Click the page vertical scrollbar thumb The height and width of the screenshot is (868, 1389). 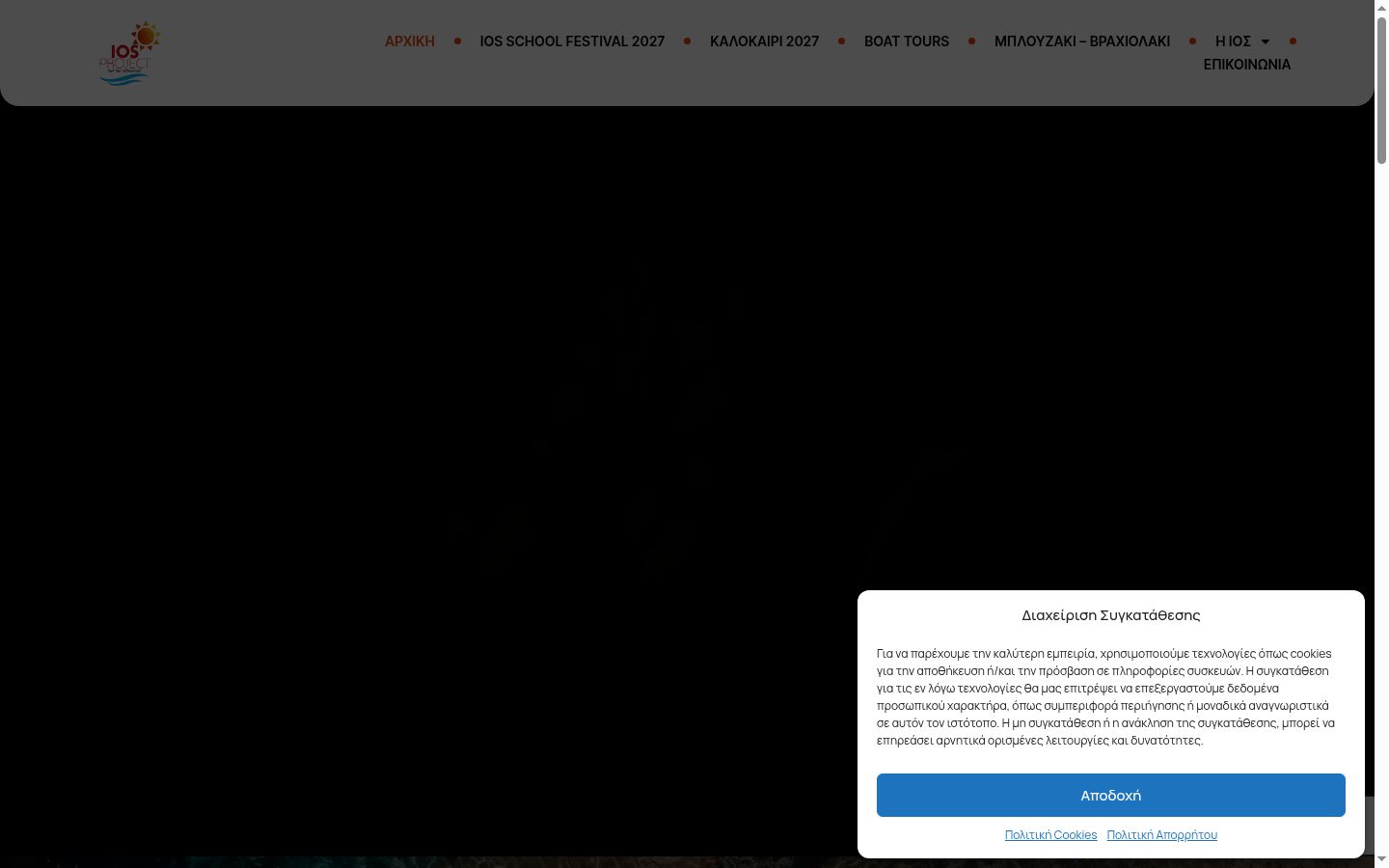tap(1381, 90)
